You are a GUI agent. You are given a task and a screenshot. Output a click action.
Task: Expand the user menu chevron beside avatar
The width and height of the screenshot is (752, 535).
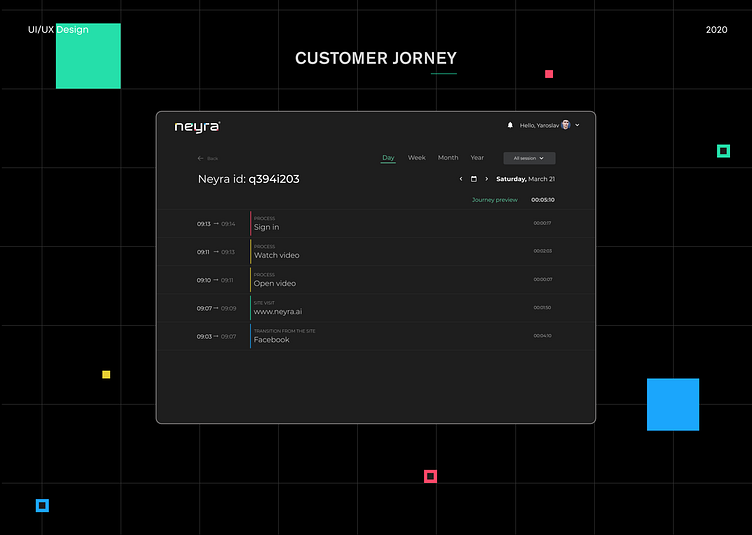(x=577, y=125)
